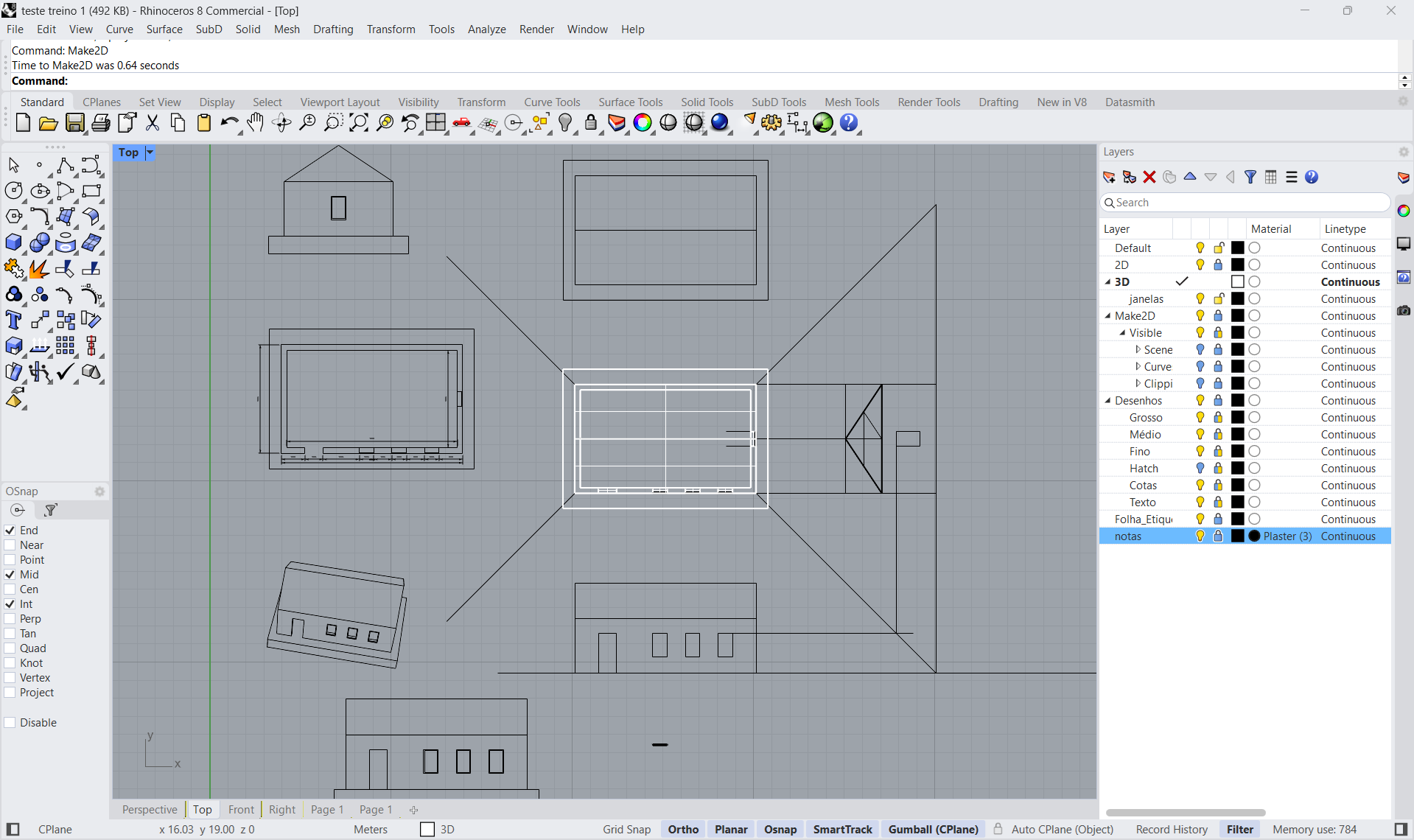Screen dimensions: 1414x840
Task: Select the Pan view hand tool
Action: click(x=256, y=123)
